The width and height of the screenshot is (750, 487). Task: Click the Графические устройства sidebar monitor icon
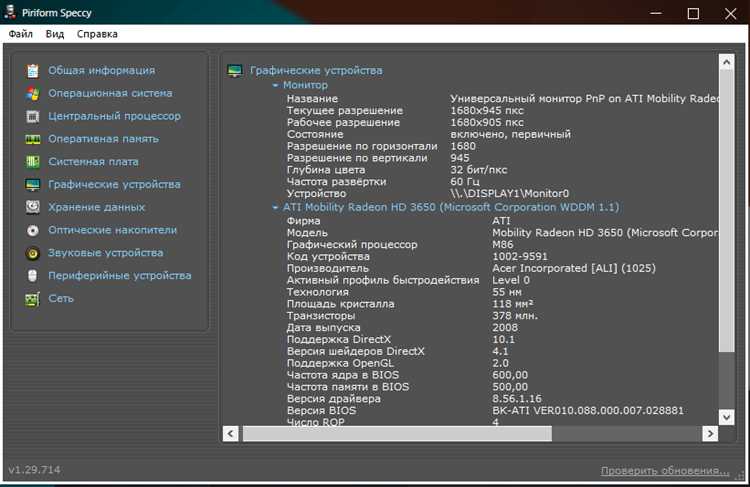(x=33, y=185)
